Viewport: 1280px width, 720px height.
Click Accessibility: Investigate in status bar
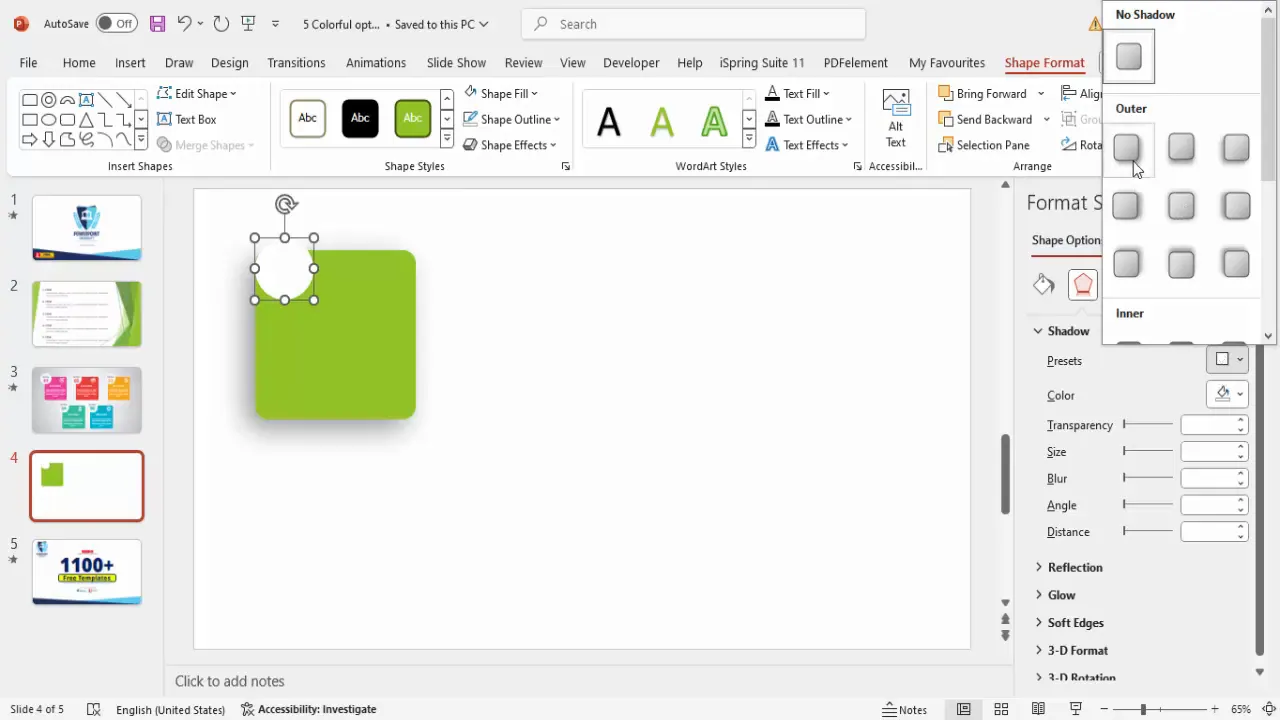click(x=308, y=709)
